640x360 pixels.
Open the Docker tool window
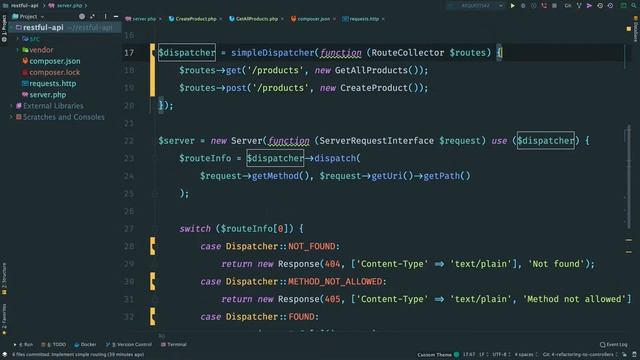coord(85,344)
